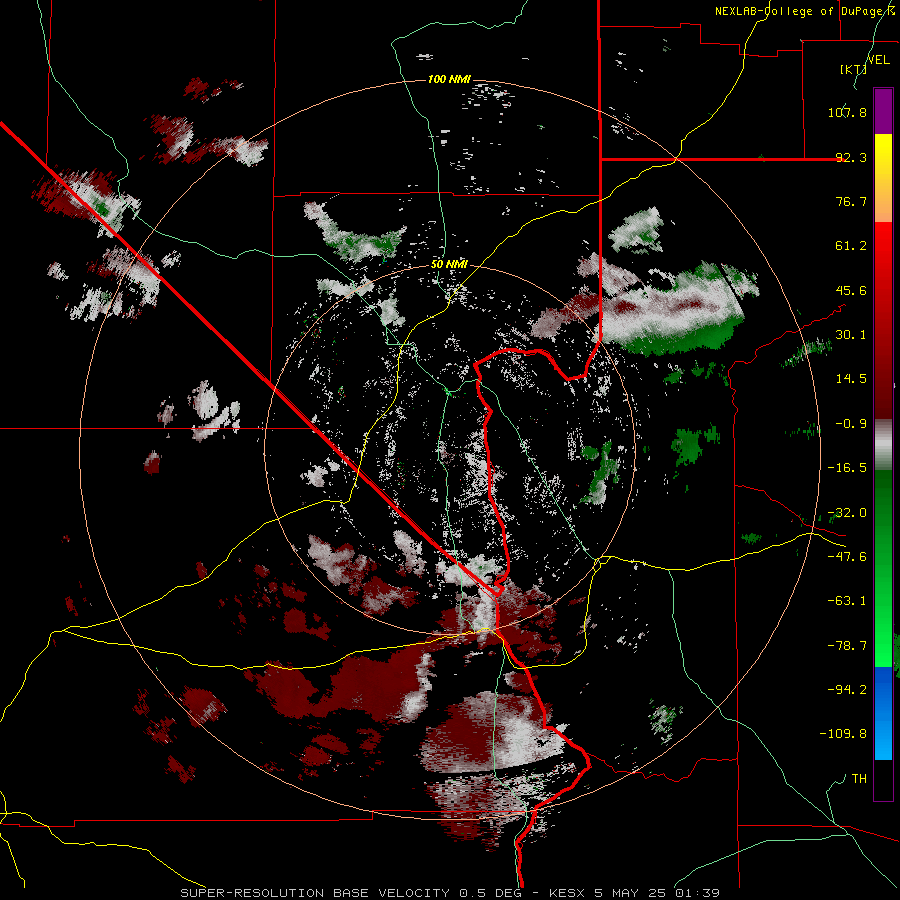Click the -0.9 value on velocity scale
Viewport: 900px width, 900px height.
(x=851, y=424)
